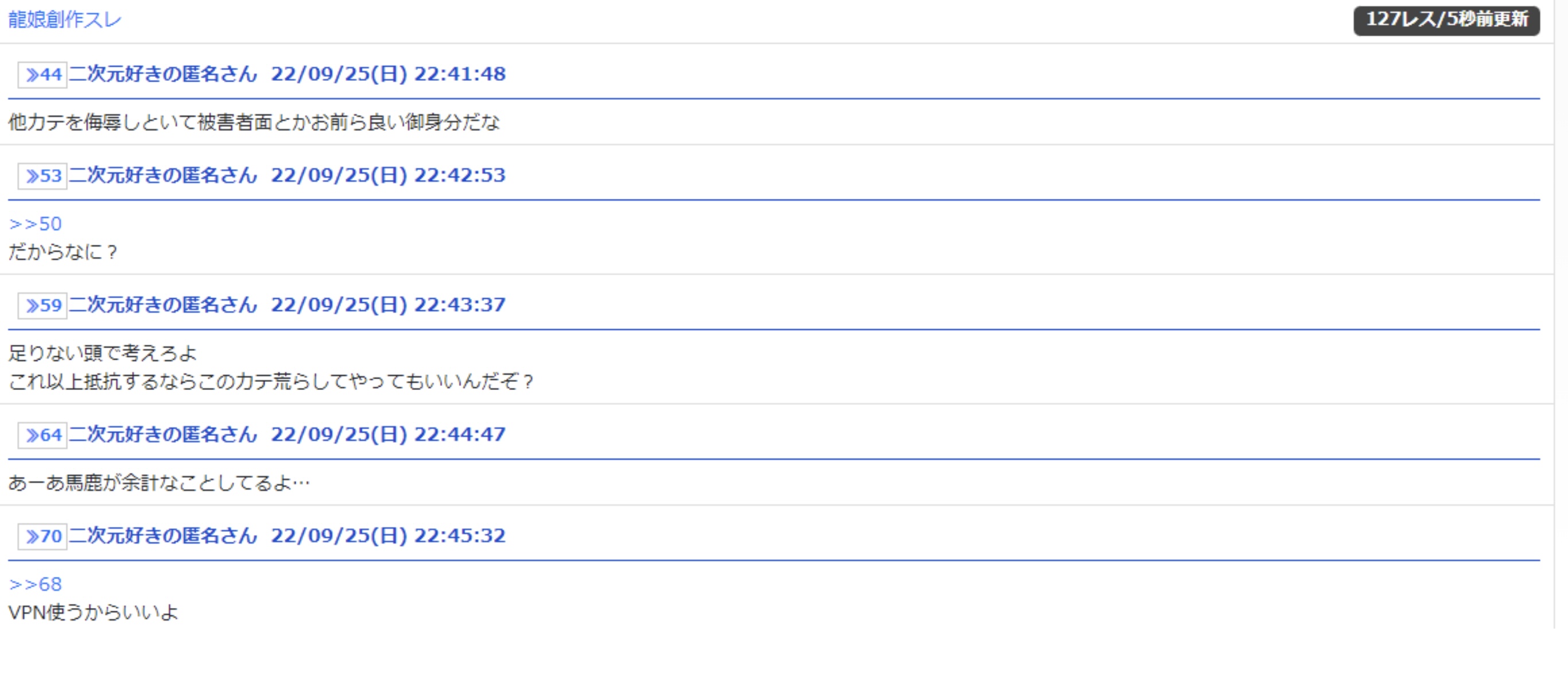Click the 22:44:47 timestamp on post 64
Viewport: 1568px width, 698px height.
coord(460,435)
